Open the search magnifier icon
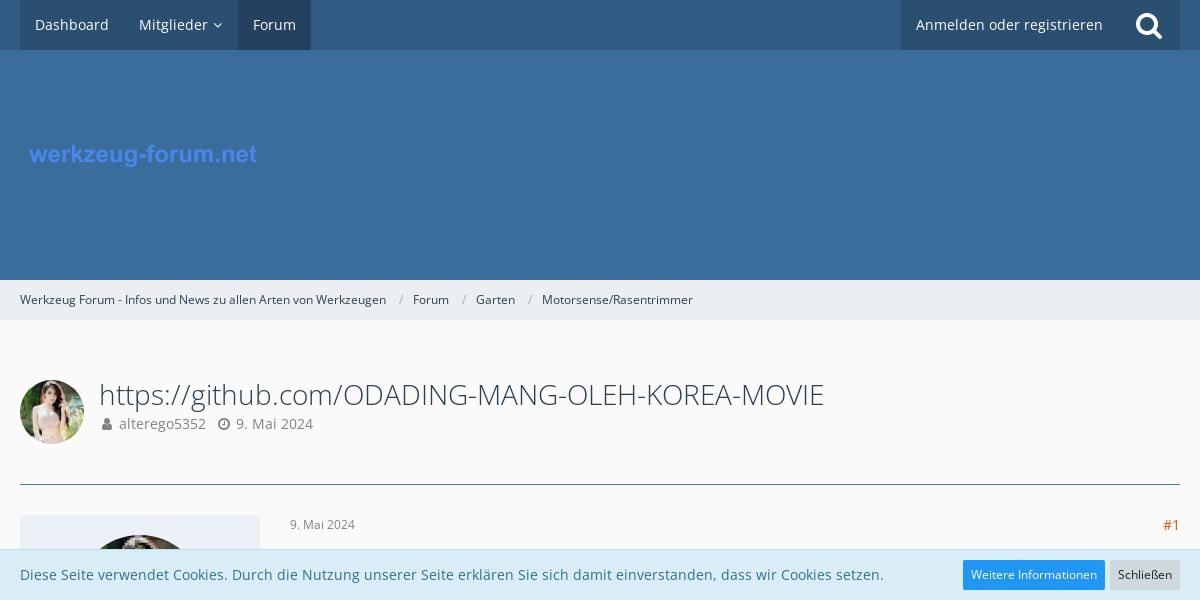 coord(1149,25)
